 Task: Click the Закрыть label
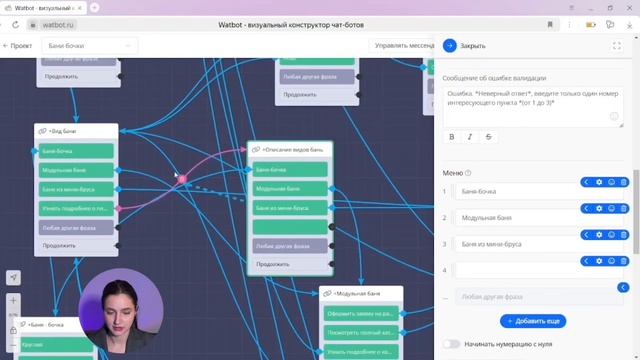coord(473,46)
